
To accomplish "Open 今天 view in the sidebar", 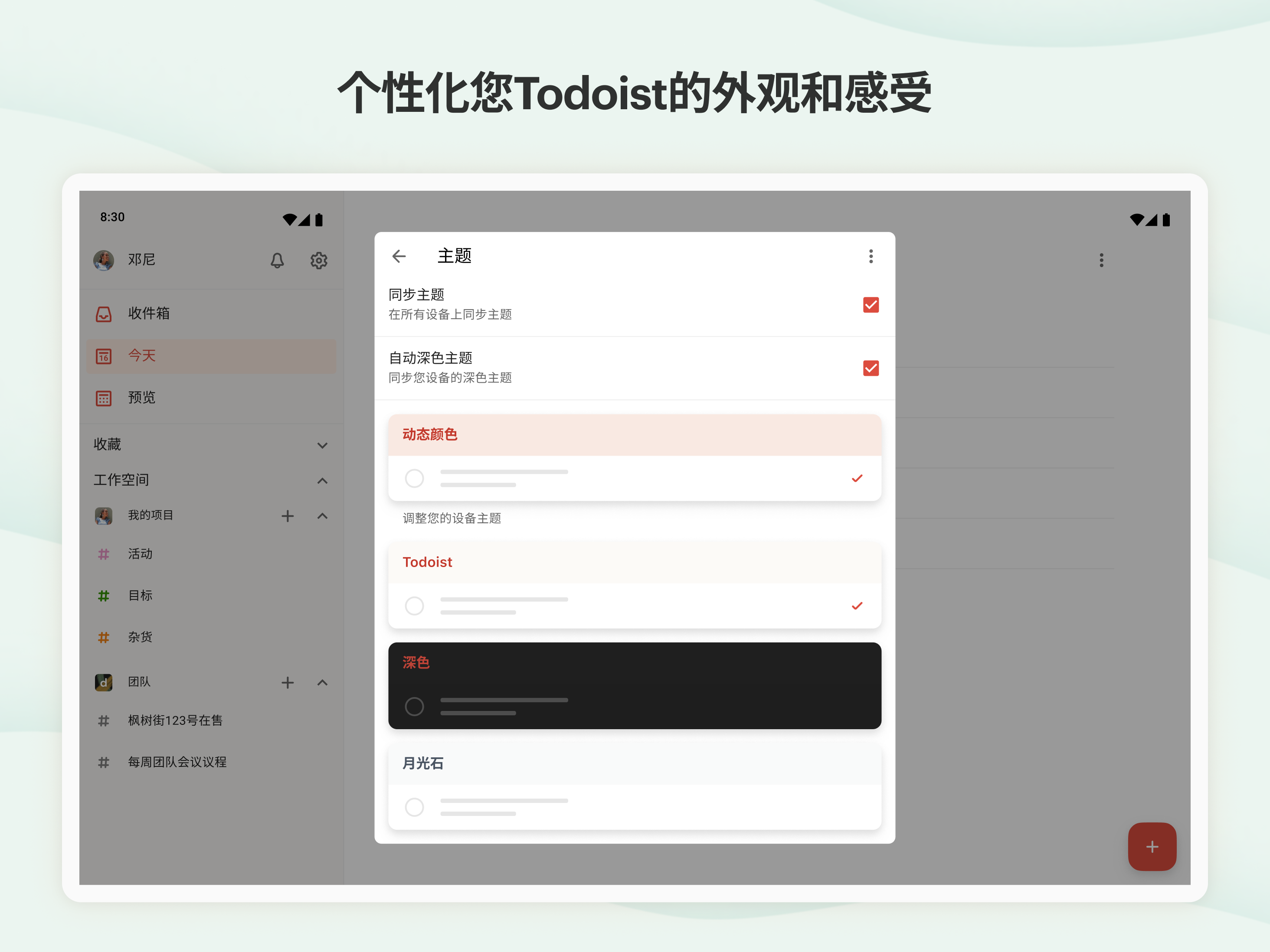I will pyautogui.click(x=211, y=356).
